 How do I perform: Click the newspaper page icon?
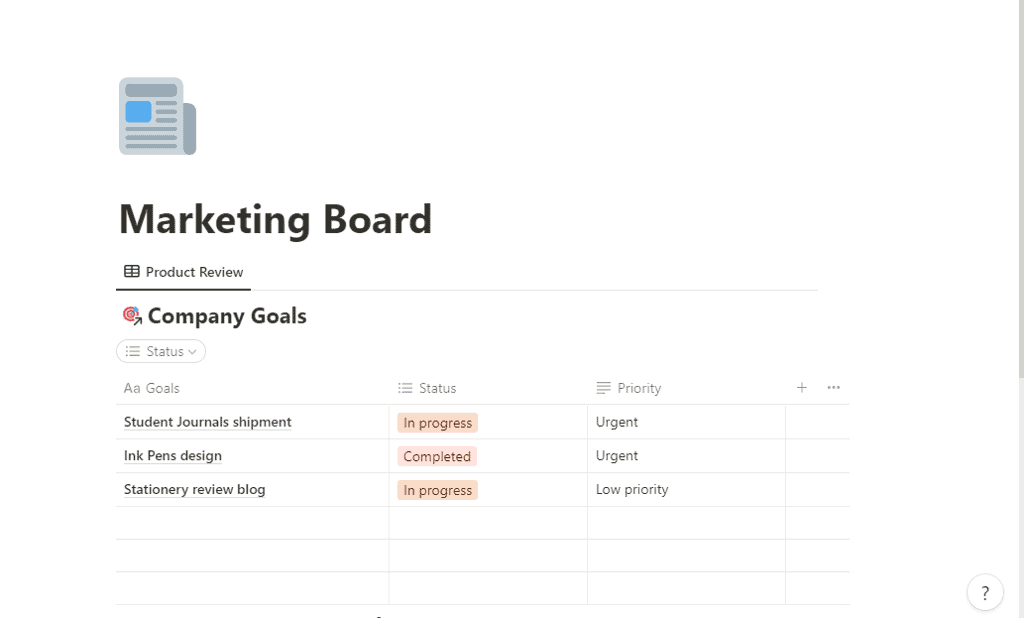(157, 116)
